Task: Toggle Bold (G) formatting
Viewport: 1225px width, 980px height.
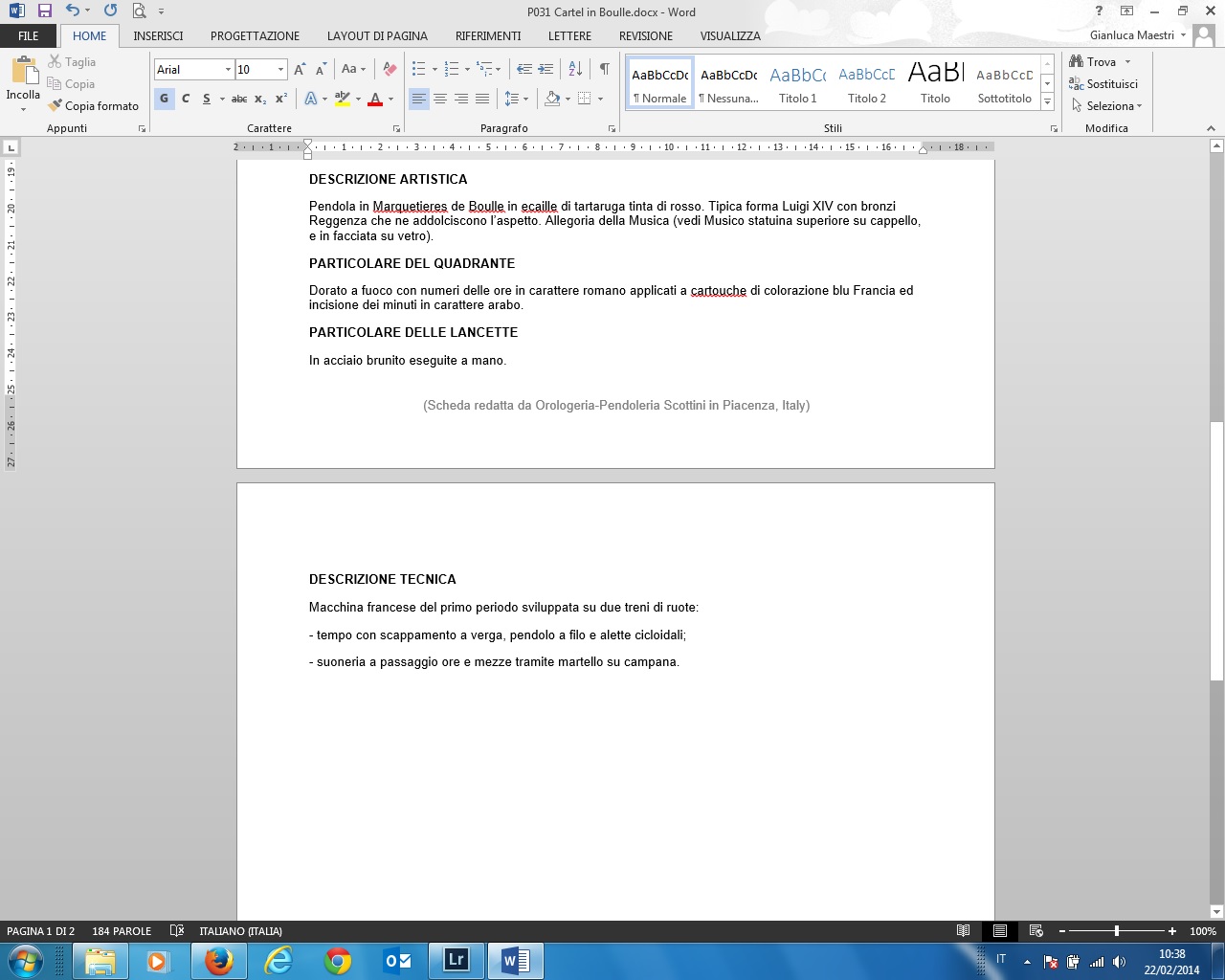Action: pyautogui.click(x=164, y=99)
